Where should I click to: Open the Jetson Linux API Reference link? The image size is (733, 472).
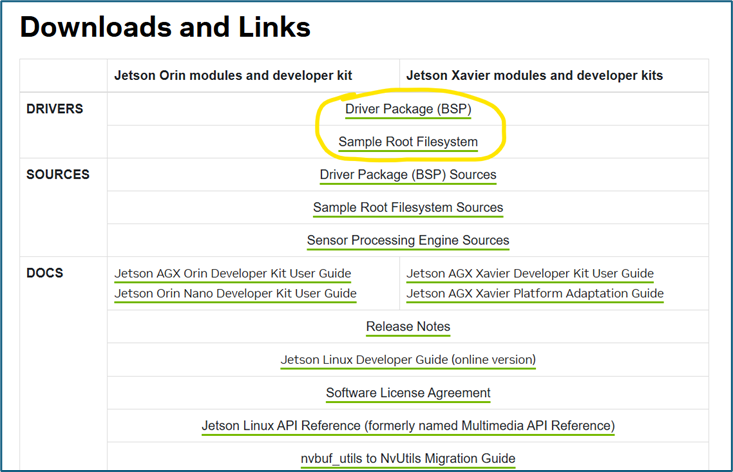point(408,426)
